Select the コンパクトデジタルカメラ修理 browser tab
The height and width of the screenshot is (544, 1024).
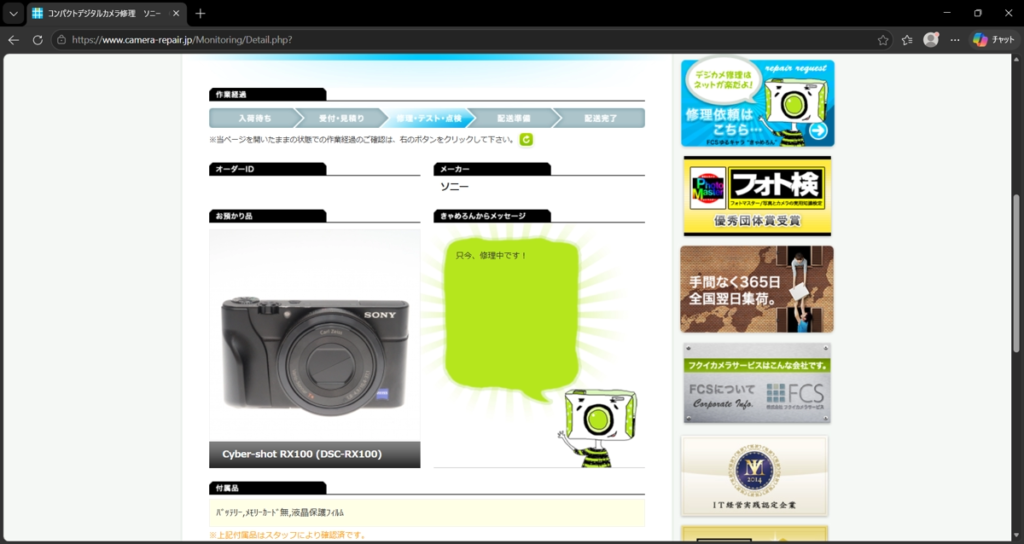(x=106, y=13)
